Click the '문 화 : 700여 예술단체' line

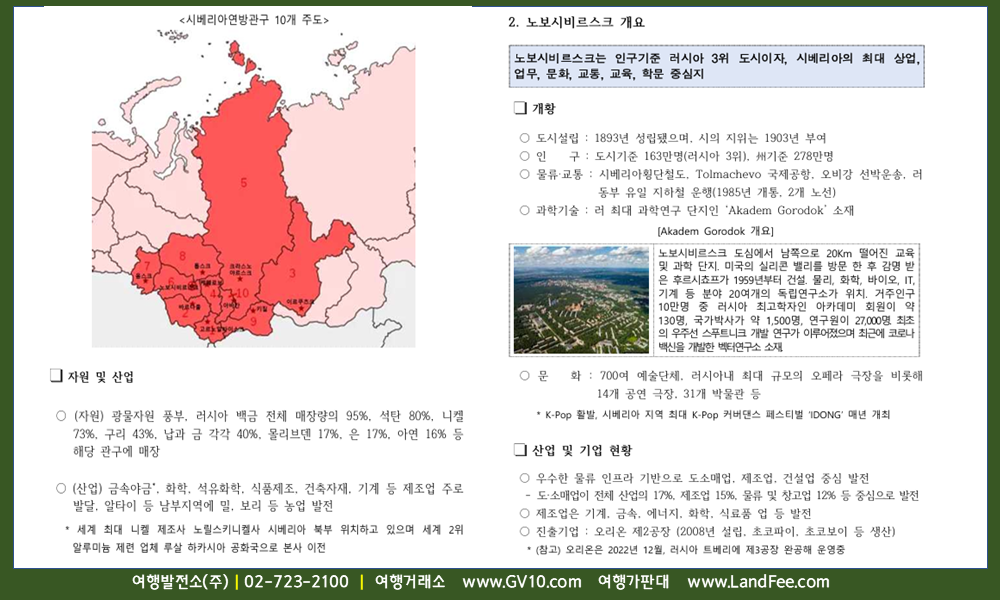[x=721, y=384]
